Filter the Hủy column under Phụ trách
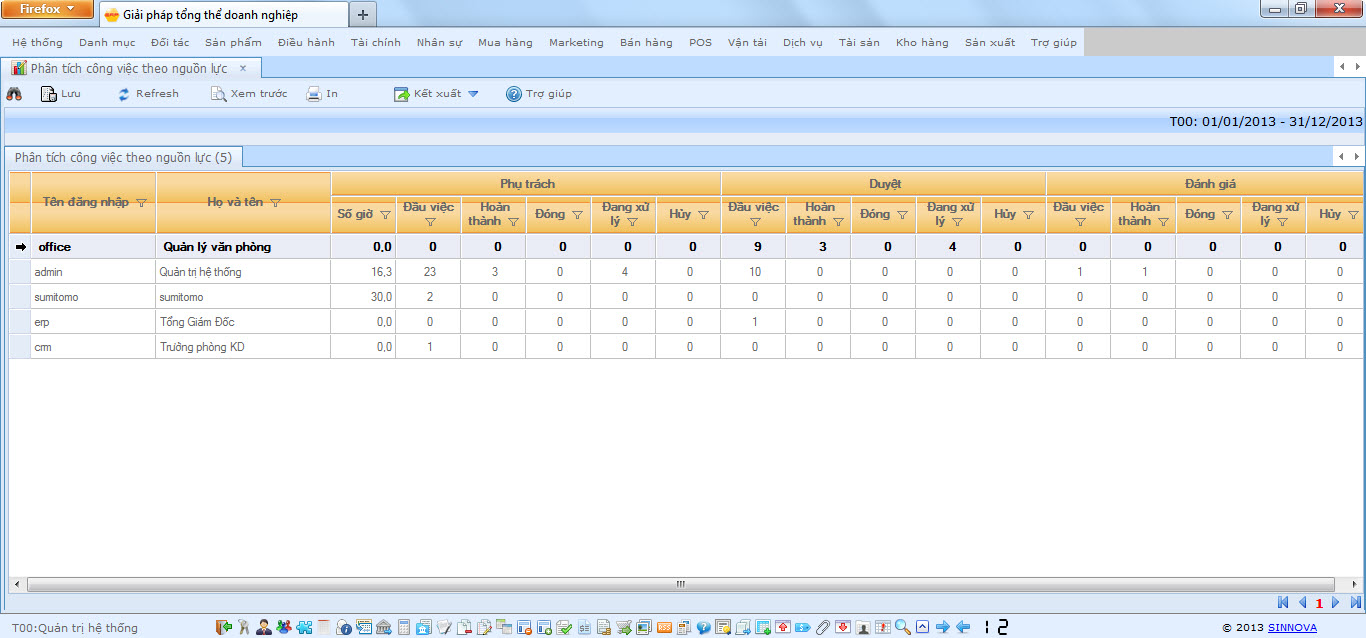Viewport: 1366px width, 638px height. (x=703, y=215)
